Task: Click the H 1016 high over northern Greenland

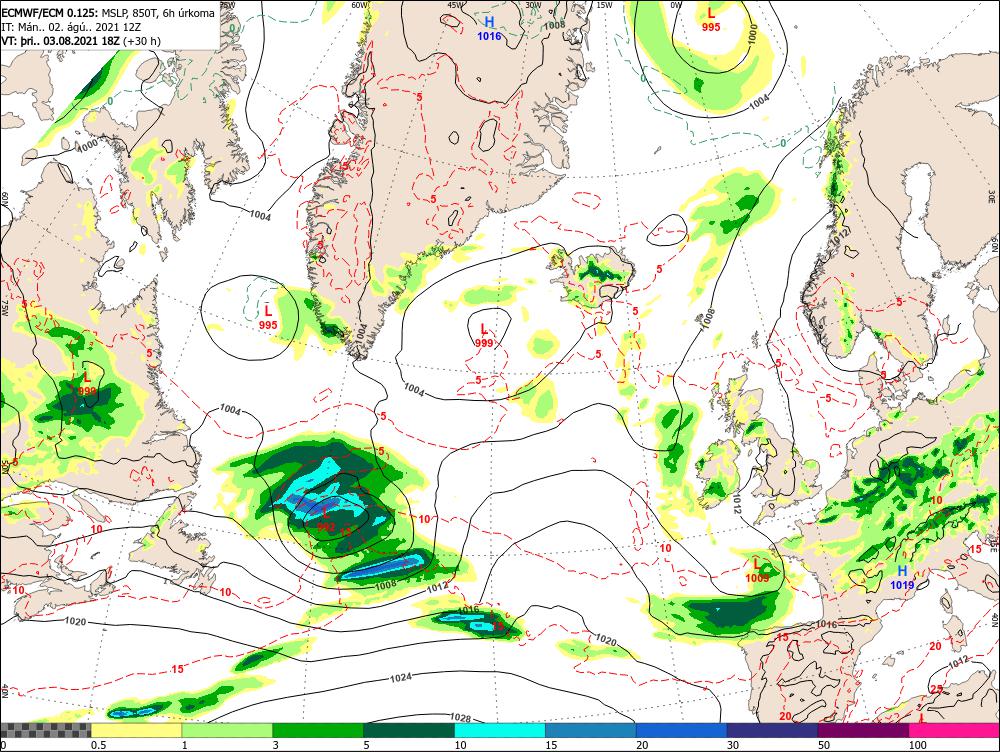Action: [x=489, y=29]
